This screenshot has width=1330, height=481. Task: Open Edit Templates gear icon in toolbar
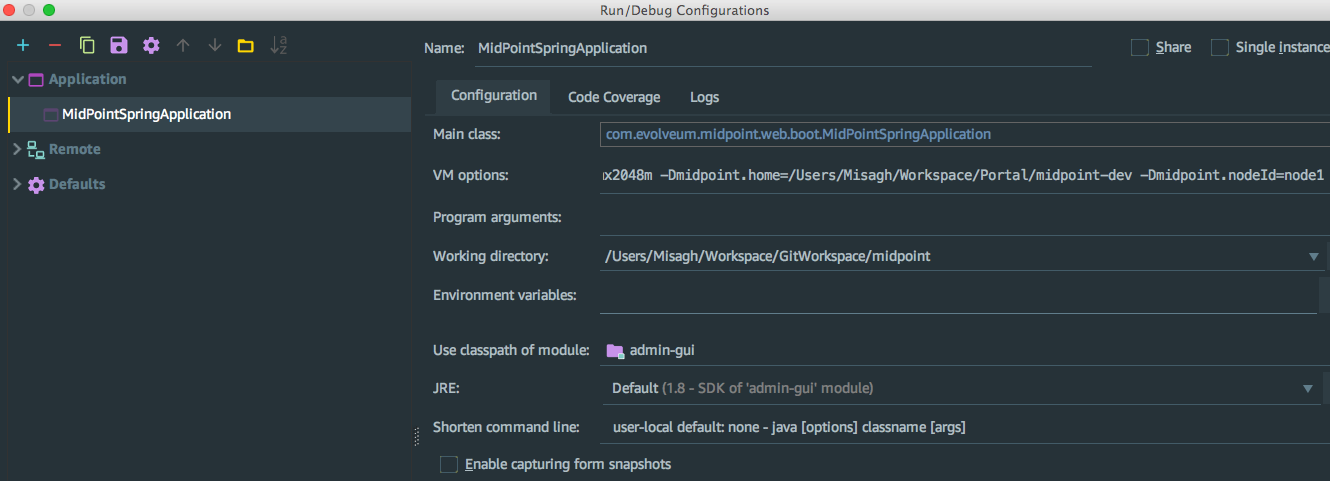tap(151, 45)
